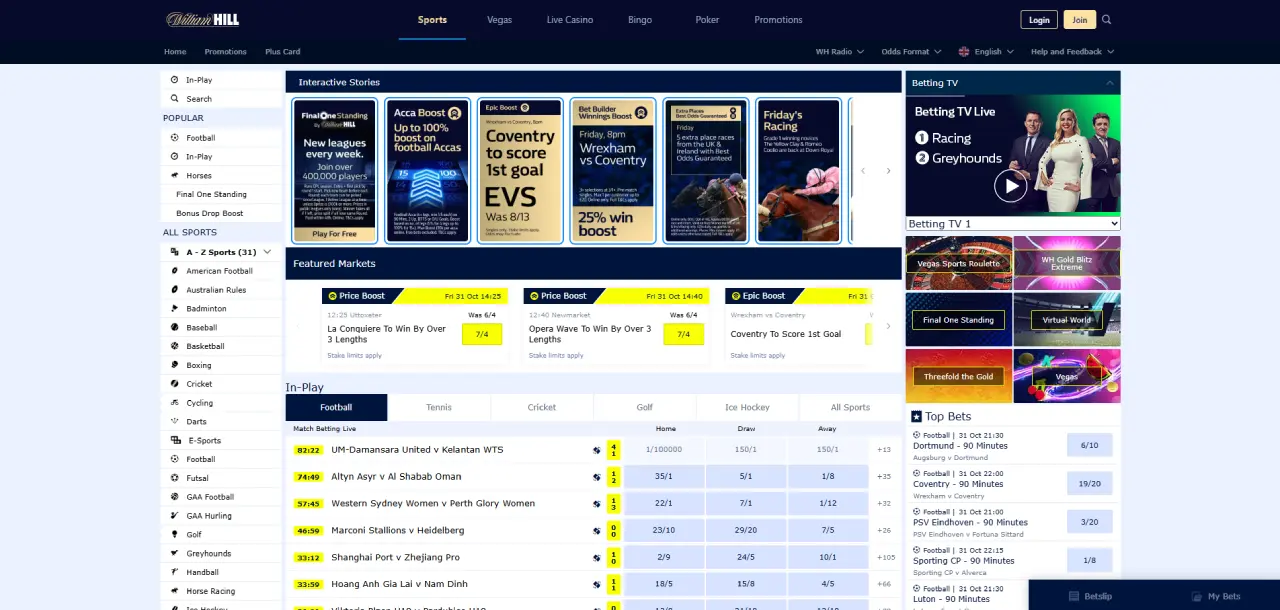Open the Odds Format dropdown

[911, 52]
